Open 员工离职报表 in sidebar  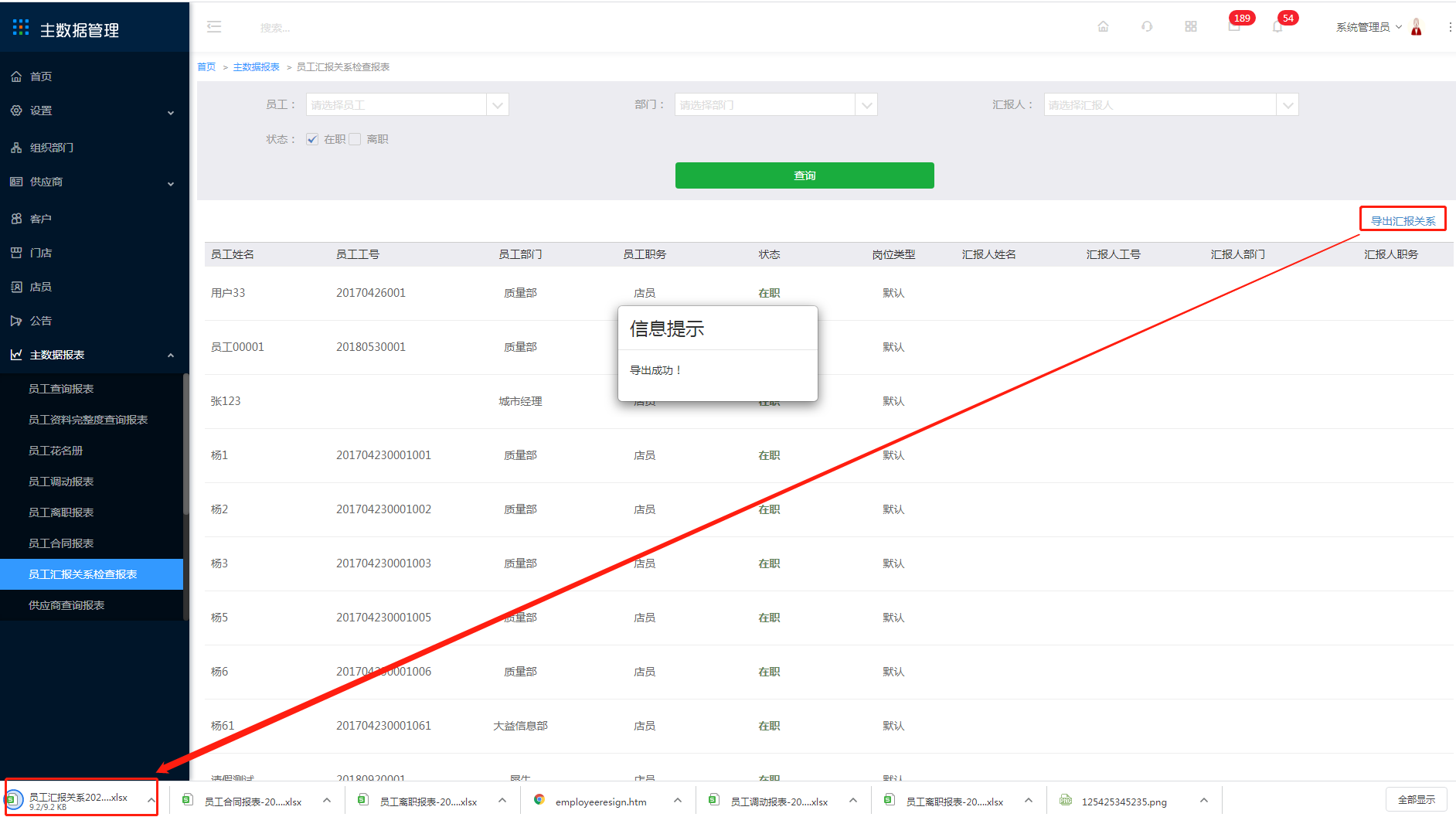pos(61,512)
